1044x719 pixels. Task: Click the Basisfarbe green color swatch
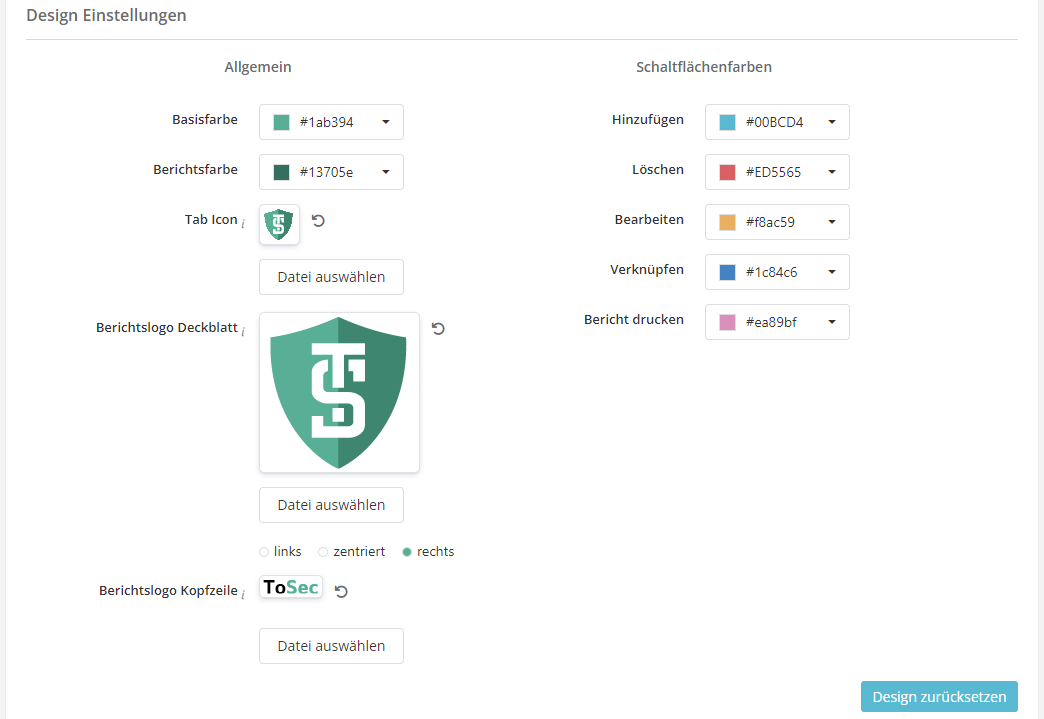(x=282, y=122)
